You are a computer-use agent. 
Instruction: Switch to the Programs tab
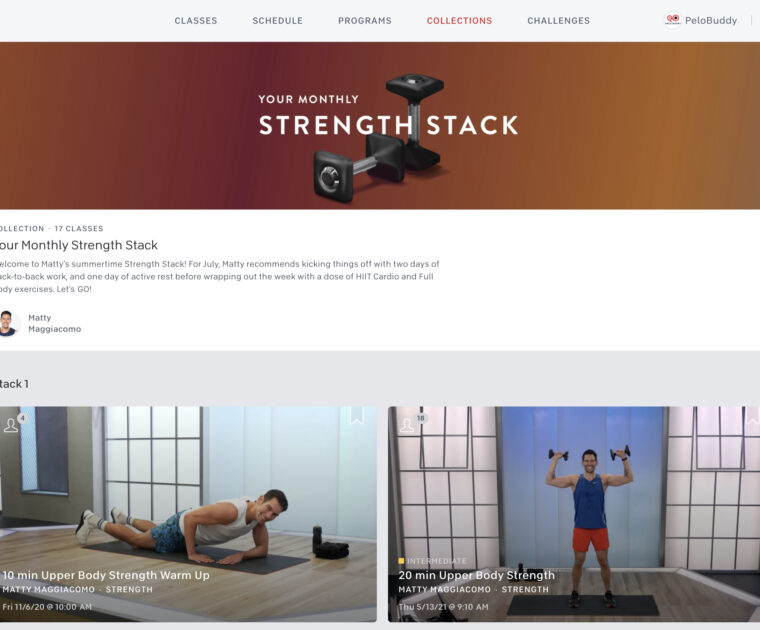point(365,21)
